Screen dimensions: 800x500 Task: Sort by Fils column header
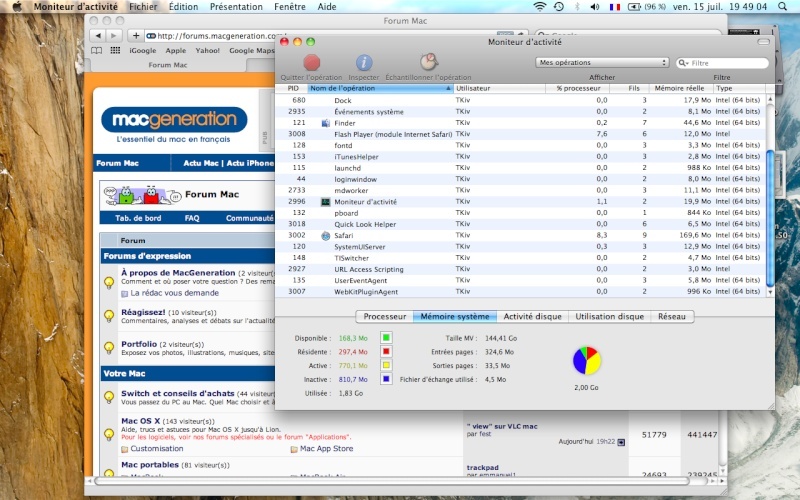630,88
